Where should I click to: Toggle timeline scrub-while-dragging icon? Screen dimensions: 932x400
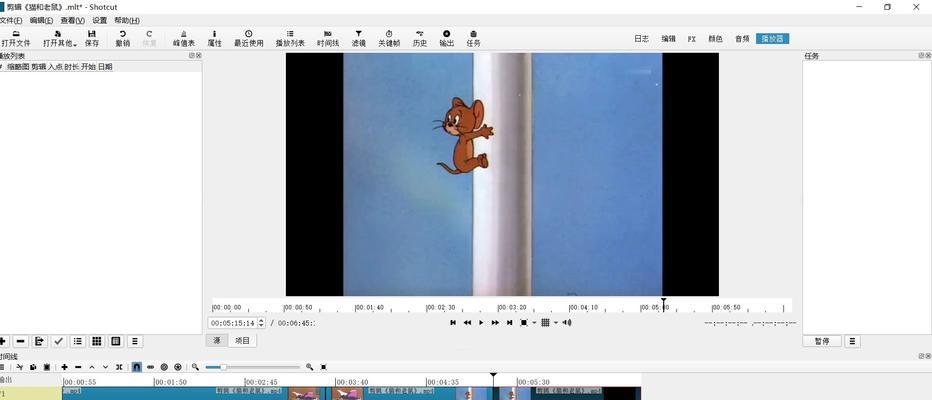tap(150, 367)
